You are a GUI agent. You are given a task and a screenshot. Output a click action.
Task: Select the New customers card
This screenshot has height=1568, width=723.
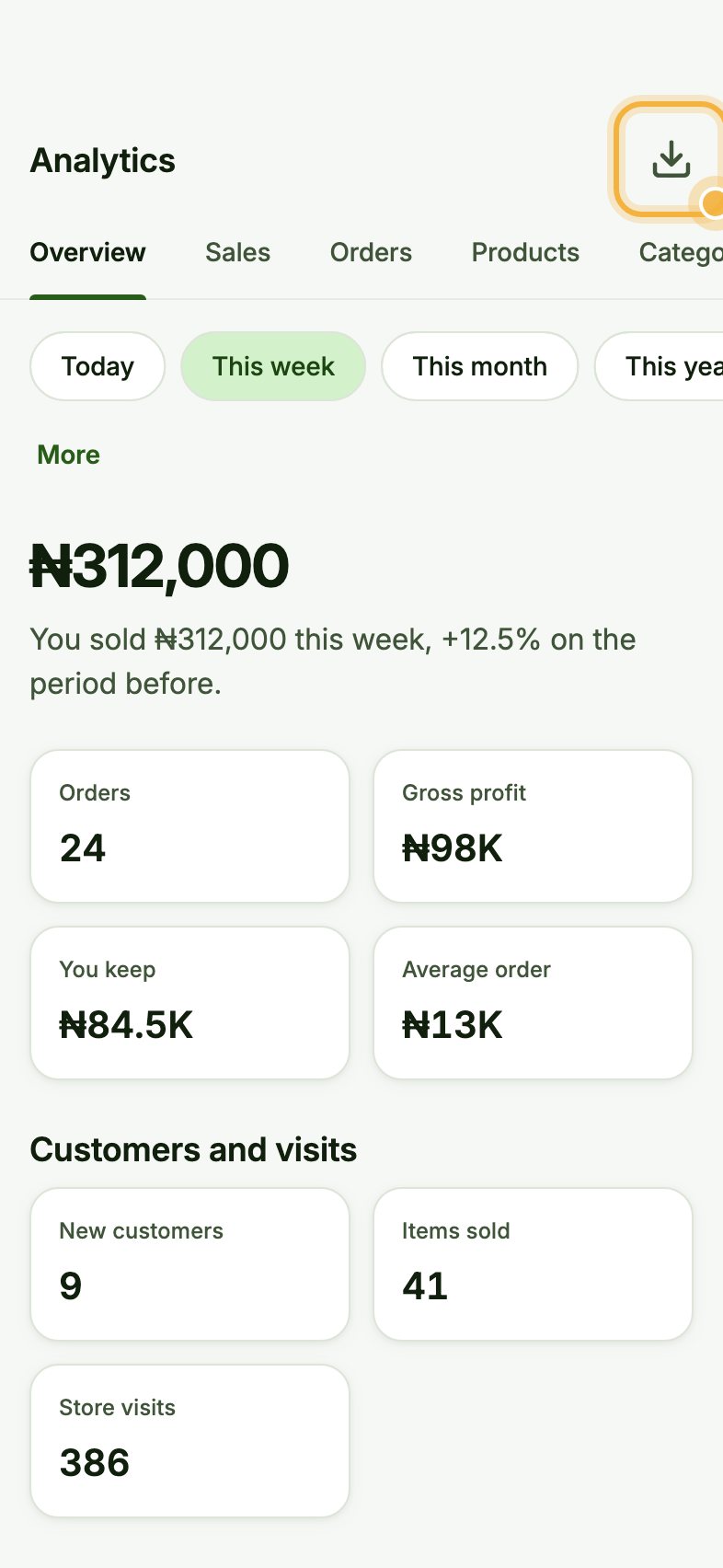click(x=190, y=1264)
